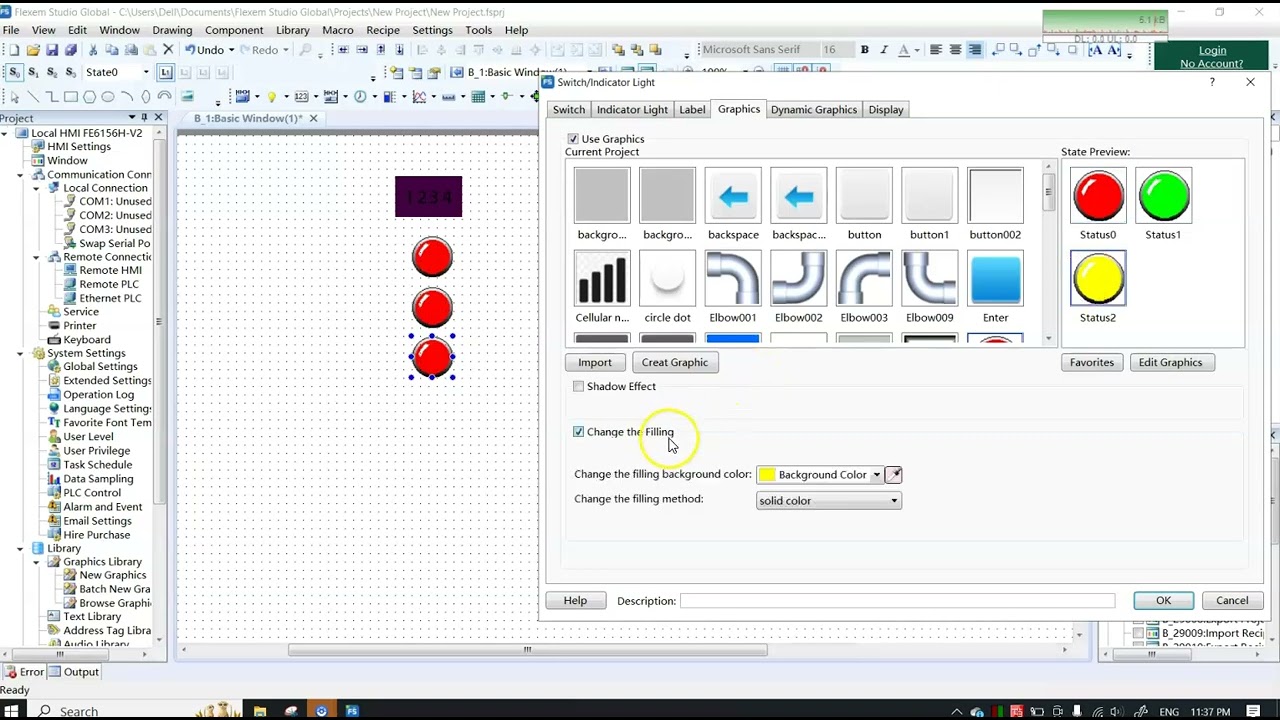Image resolution: width=1280 pixels, height=720 pixels.
Task: Collapse the Local Connection tree node
Action: coord(36,188)
